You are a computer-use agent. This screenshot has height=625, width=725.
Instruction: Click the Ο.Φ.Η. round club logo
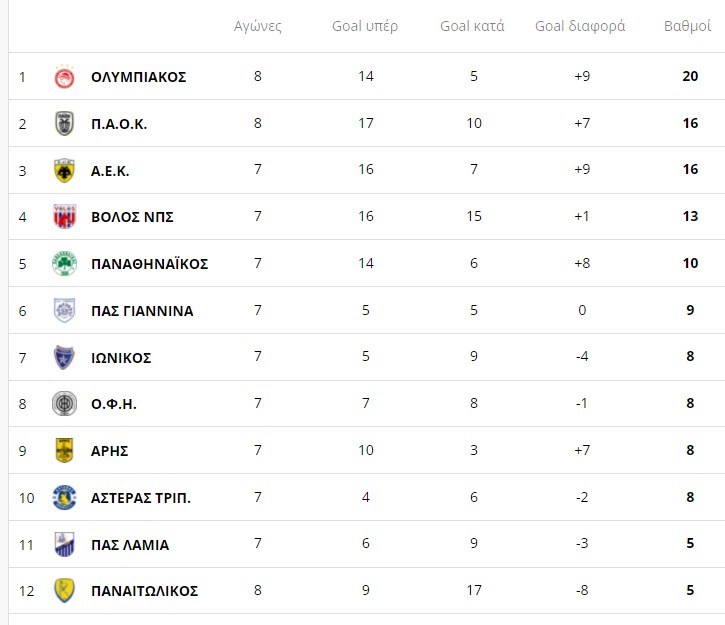[64, 404]
